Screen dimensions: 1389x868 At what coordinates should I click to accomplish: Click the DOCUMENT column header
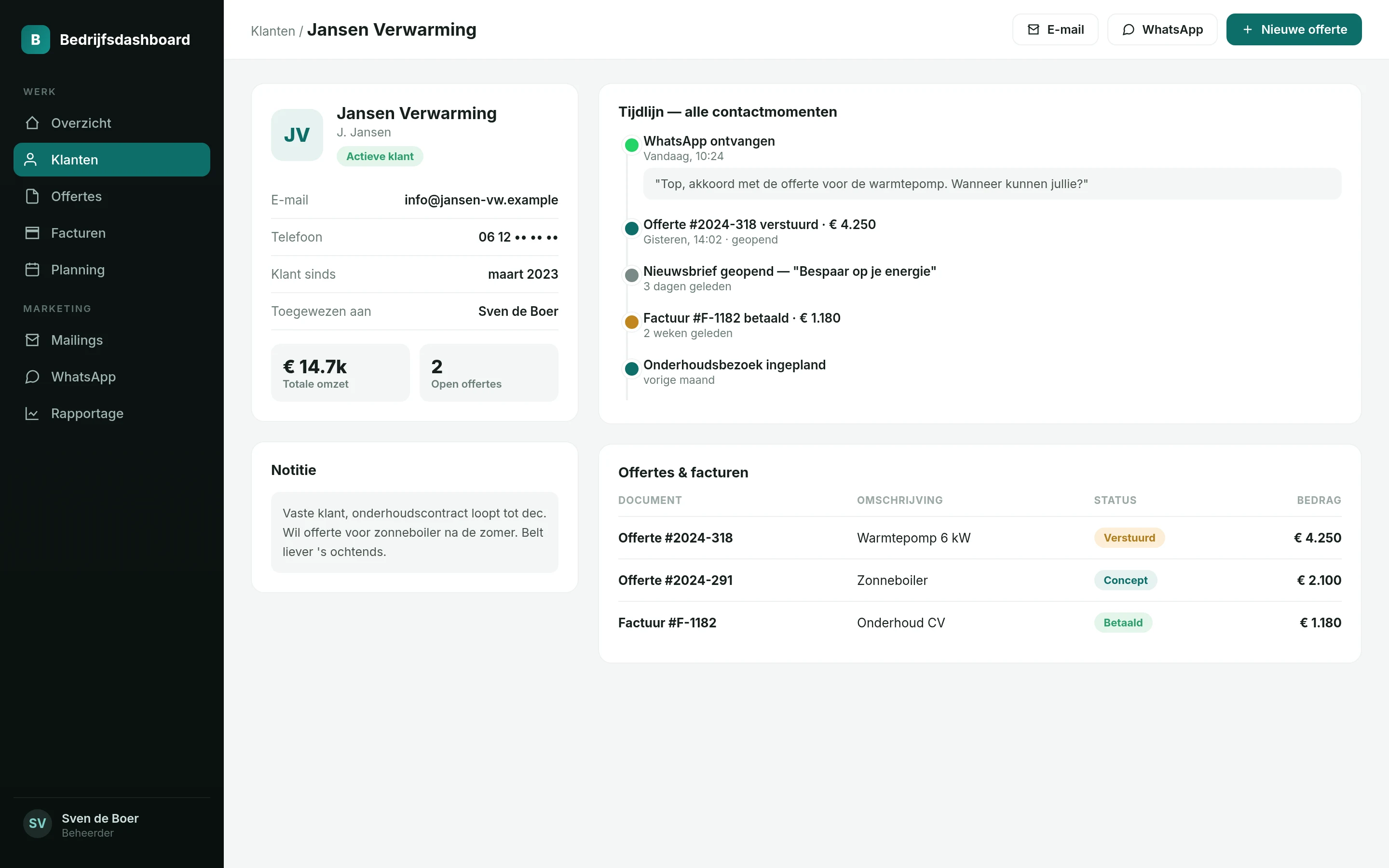(x=650, y=500)
